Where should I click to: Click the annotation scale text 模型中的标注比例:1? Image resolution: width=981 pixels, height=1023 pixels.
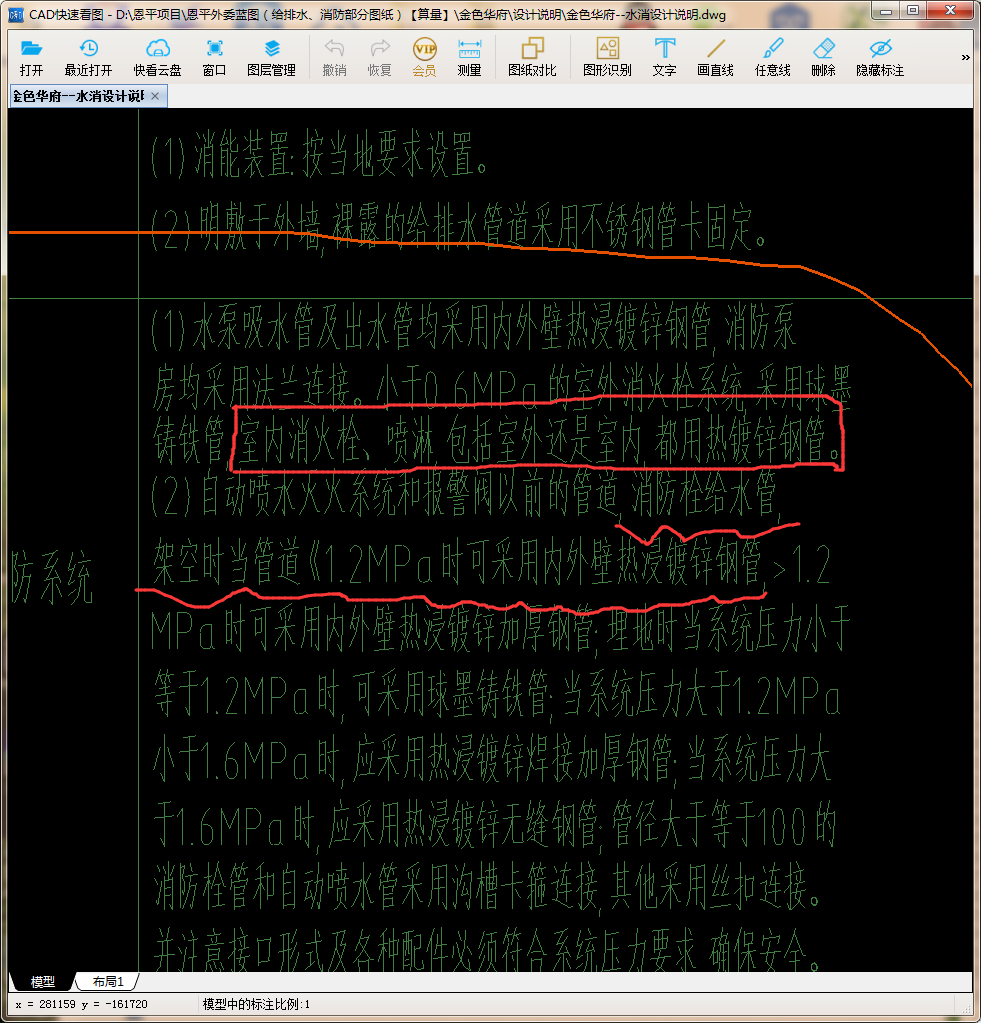[256, 1004]
